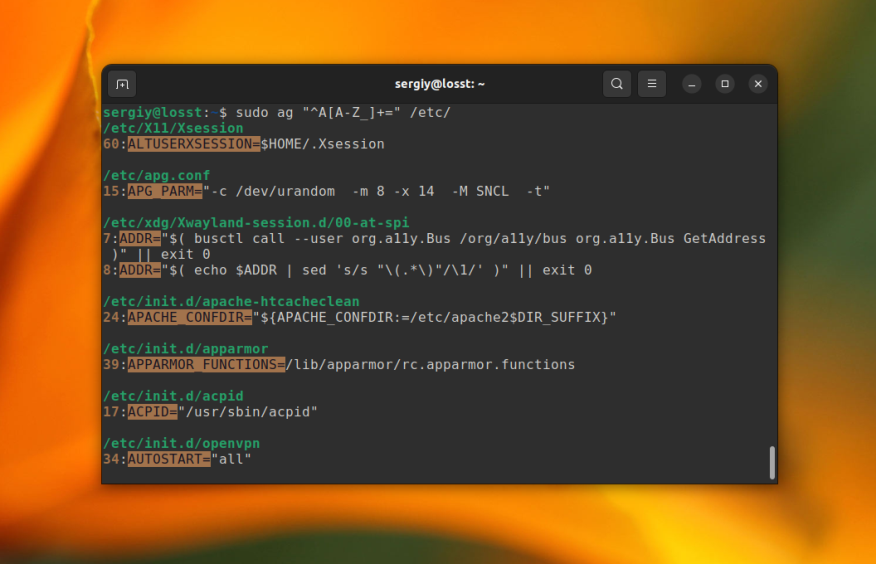Click the highlighted AUTOSTART= match
Viewport: 876px width, 564px height.
tap(168, 459)
